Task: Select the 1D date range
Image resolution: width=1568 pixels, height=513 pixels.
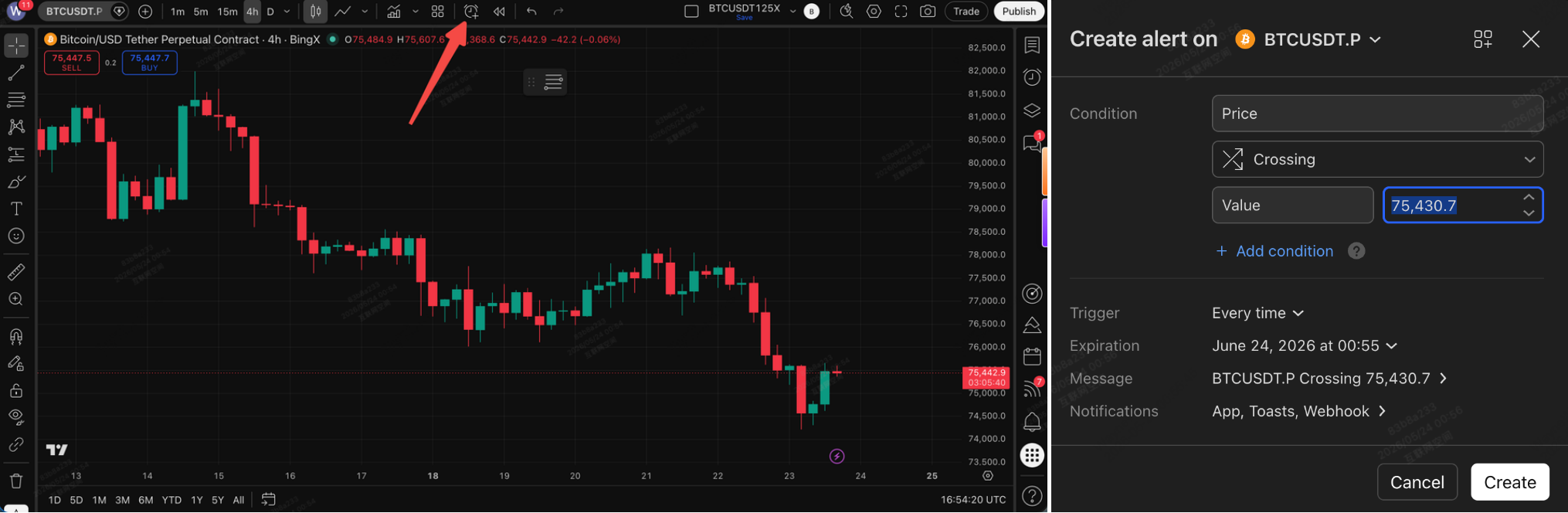Action: (55, 500)
